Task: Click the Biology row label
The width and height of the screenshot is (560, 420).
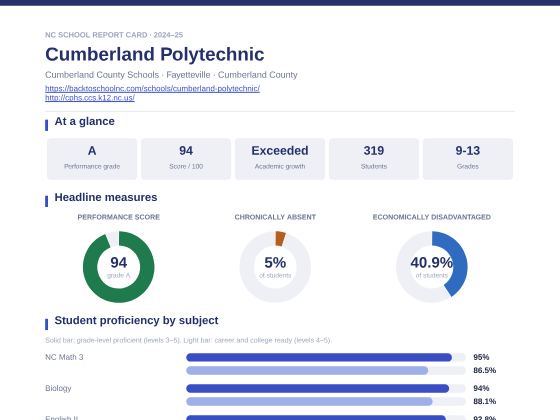Action: point(58,388)
